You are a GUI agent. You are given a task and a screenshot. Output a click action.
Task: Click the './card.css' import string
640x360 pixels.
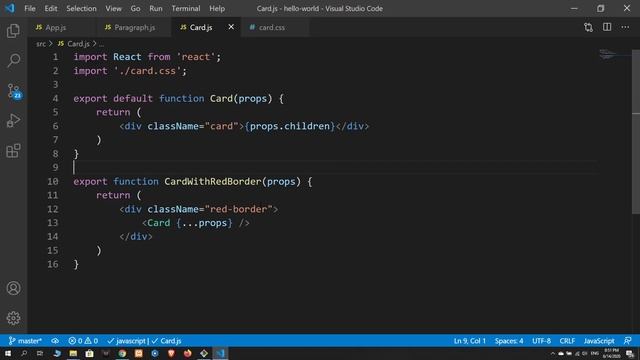coord(147,71)
